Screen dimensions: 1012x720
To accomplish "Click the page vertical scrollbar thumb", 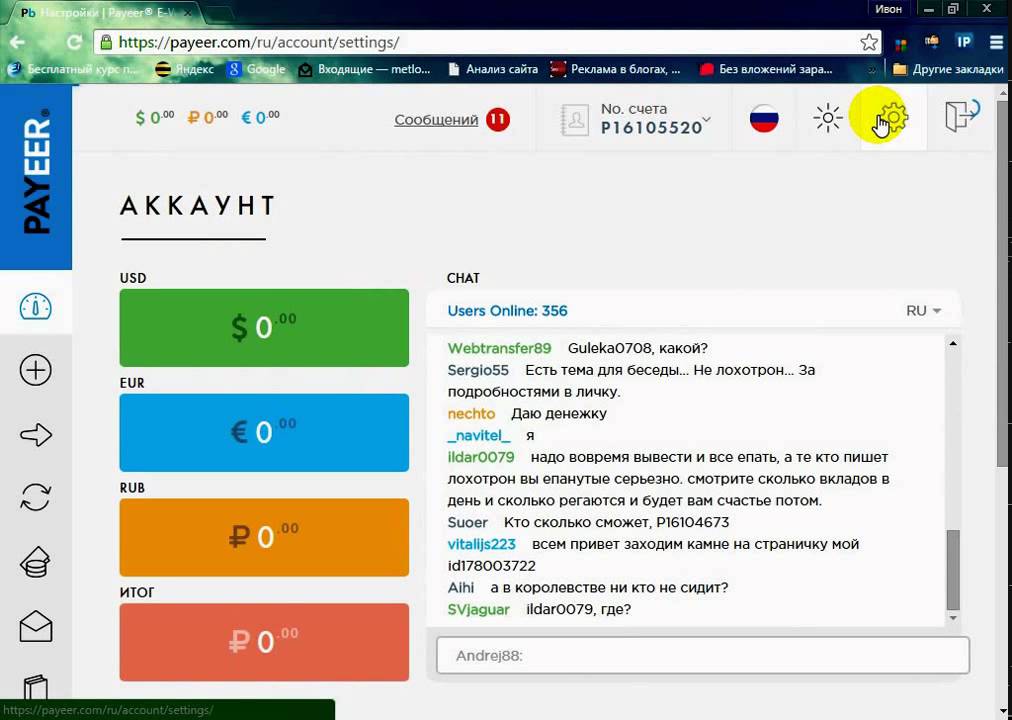I will coord(1004,283).
